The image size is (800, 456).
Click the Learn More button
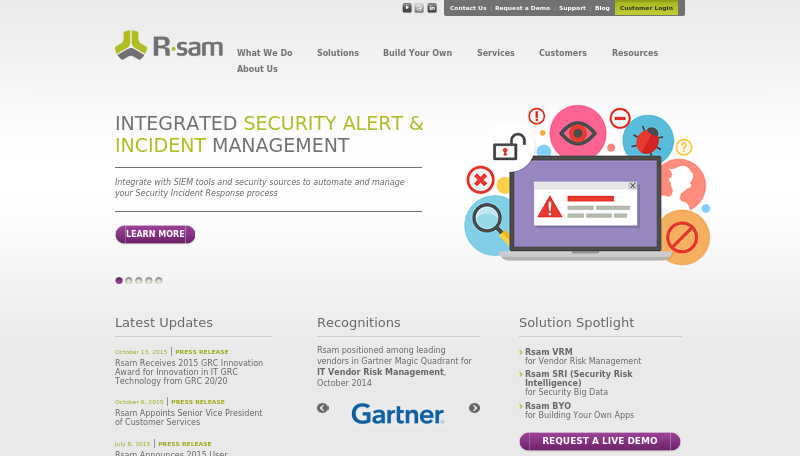tap(155, 234)
